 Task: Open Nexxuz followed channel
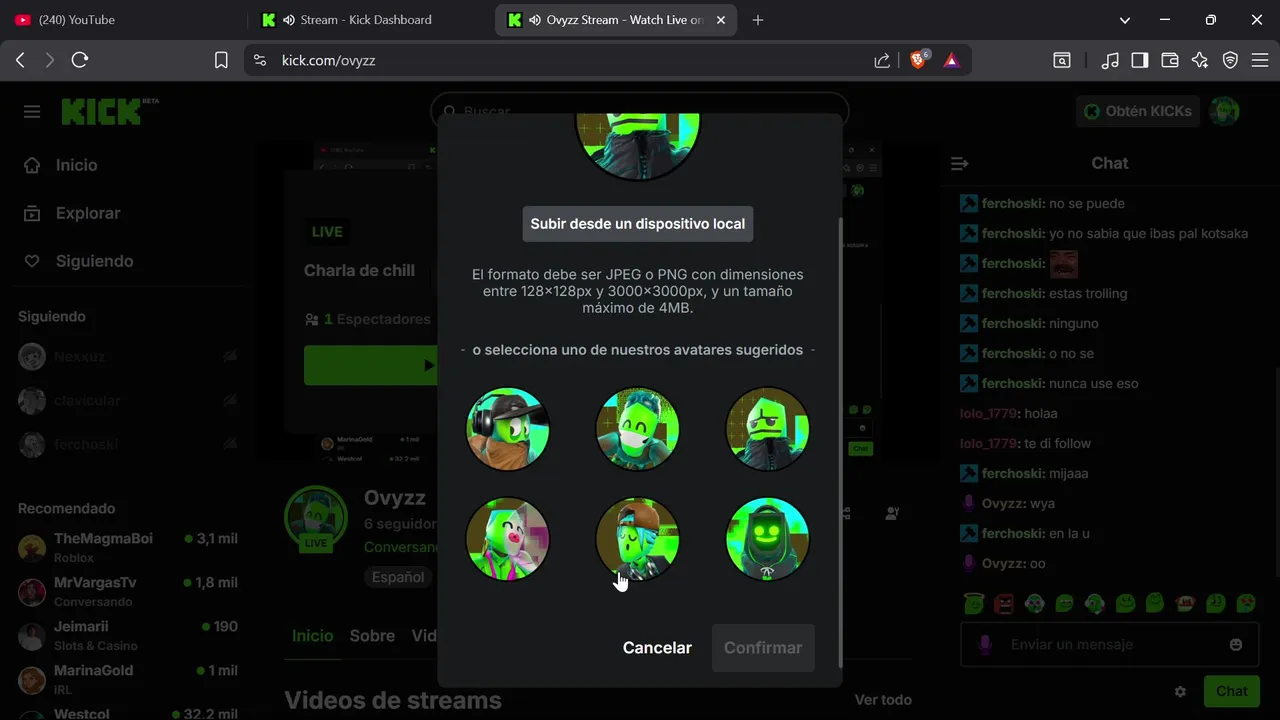tap(128, 356)
